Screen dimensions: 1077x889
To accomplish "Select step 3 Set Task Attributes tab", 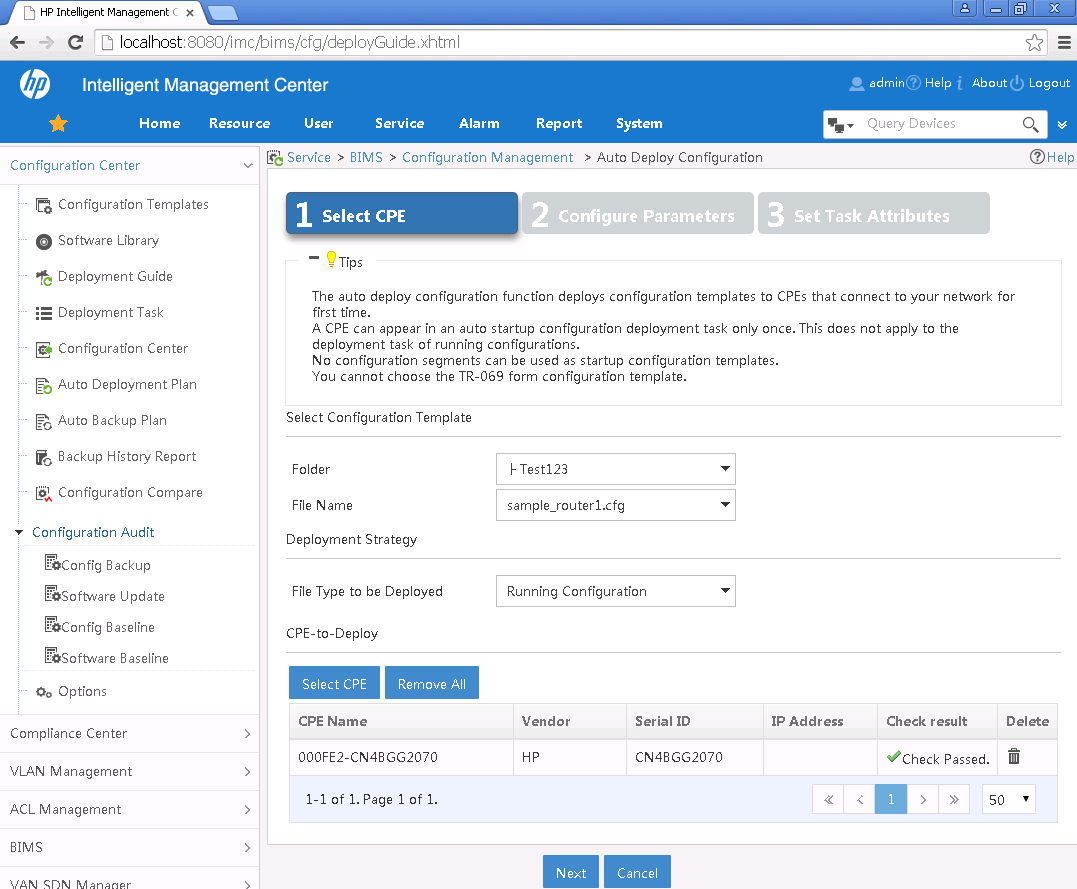I will (874, 214).
